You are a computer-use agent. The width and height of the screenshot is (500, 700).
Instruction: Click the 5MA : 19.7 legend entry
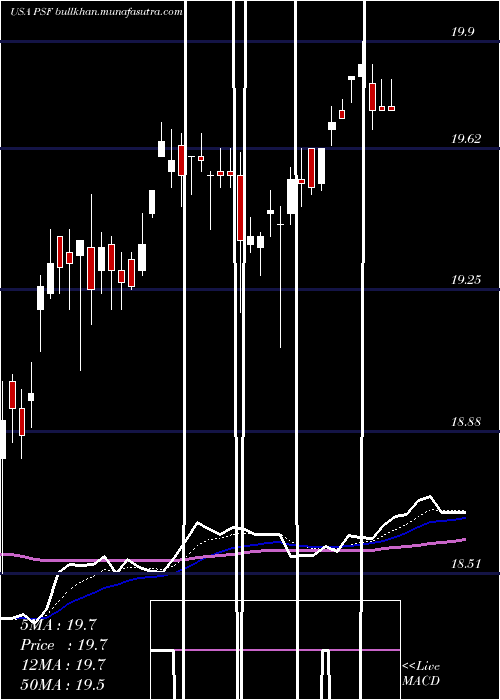pyautogui.click(x=58, y=625)
